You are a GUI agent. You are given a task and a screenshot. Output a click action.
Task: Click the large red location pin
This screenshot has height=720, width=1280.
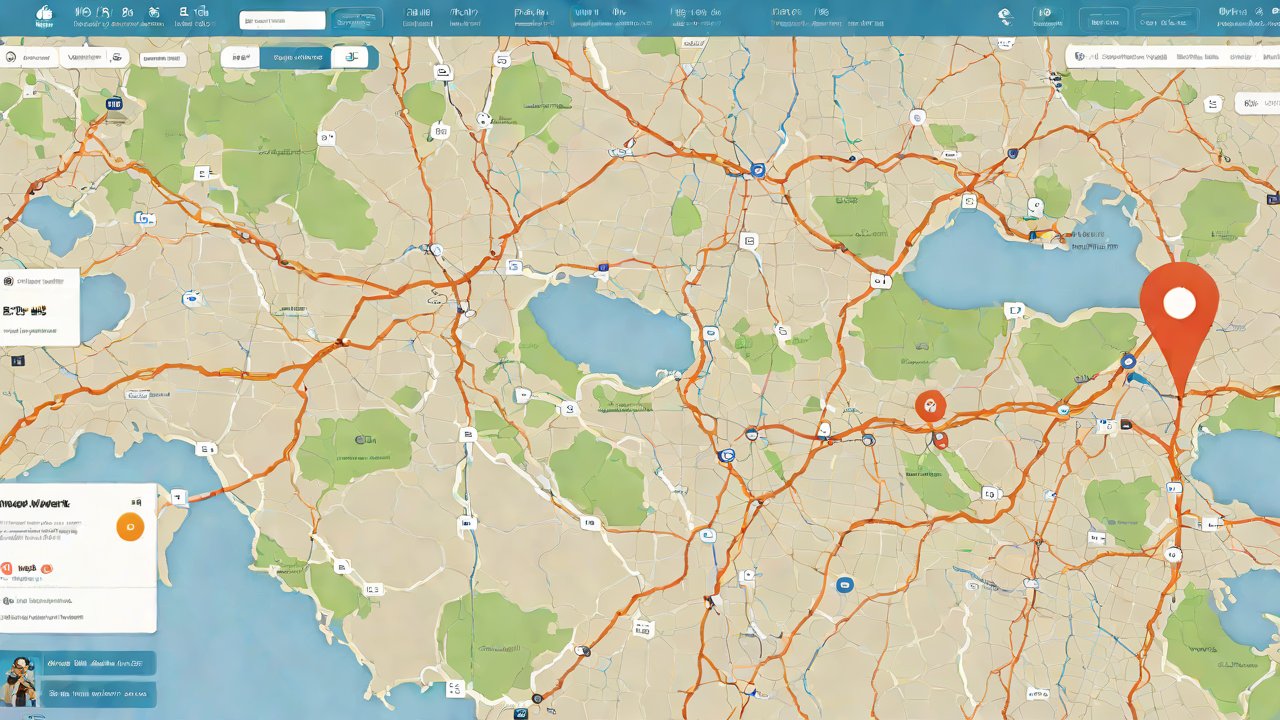coord(1179,305)
